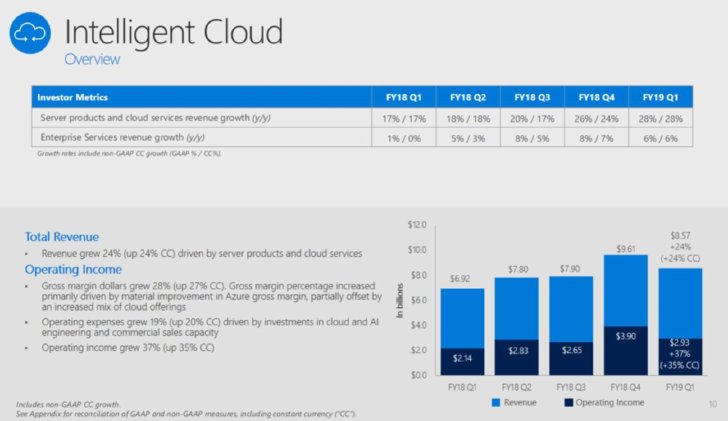Click the Total Revenue heading
Viewport: 728px width, 421px height.
tap(62, 237)
